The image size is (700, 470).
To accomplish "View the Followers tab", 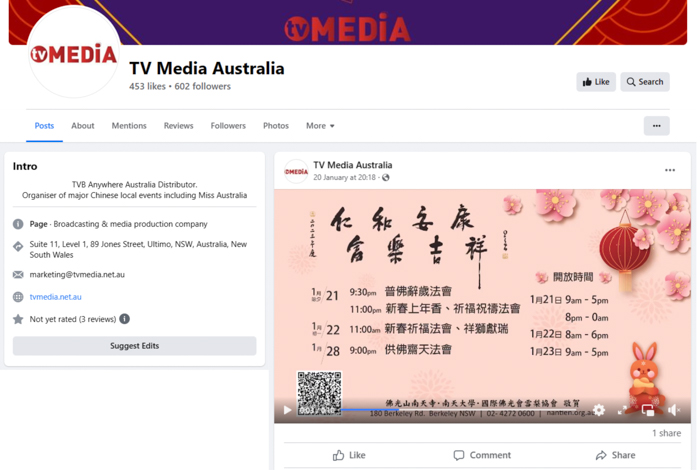I will tap(228, 126).
